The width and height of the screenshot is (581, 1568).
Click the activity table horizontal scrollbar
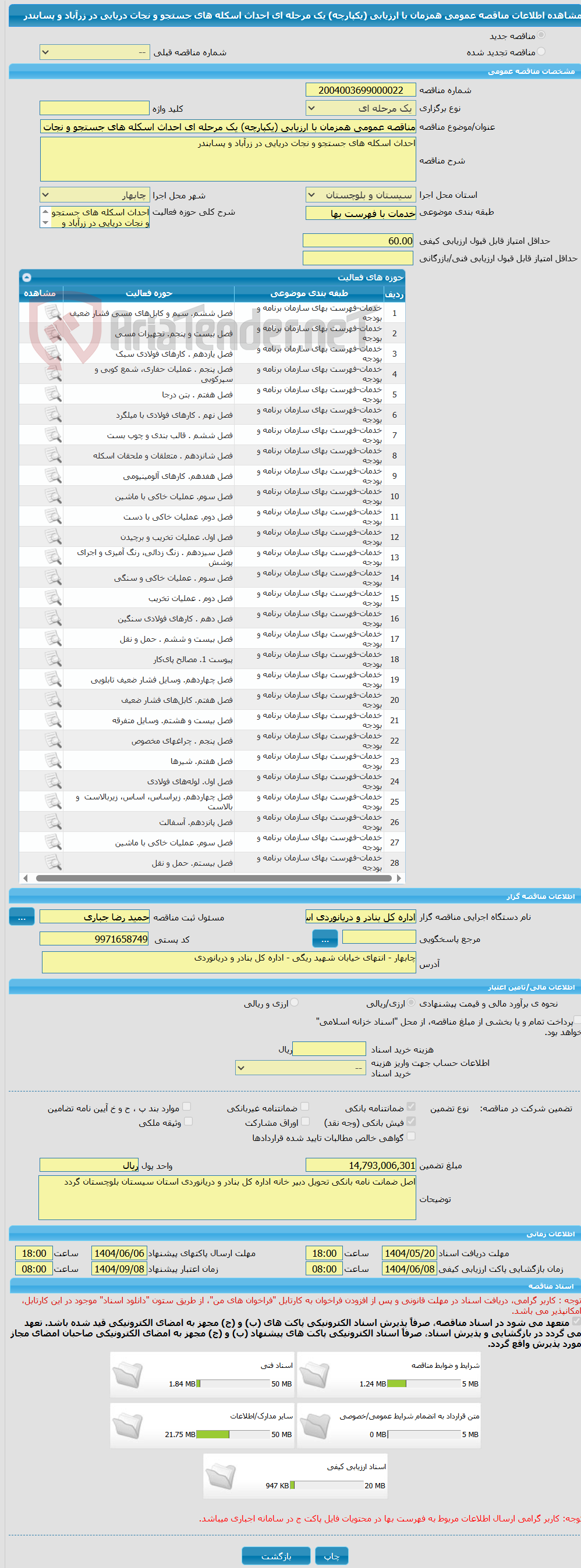click(x=213, y=878)
